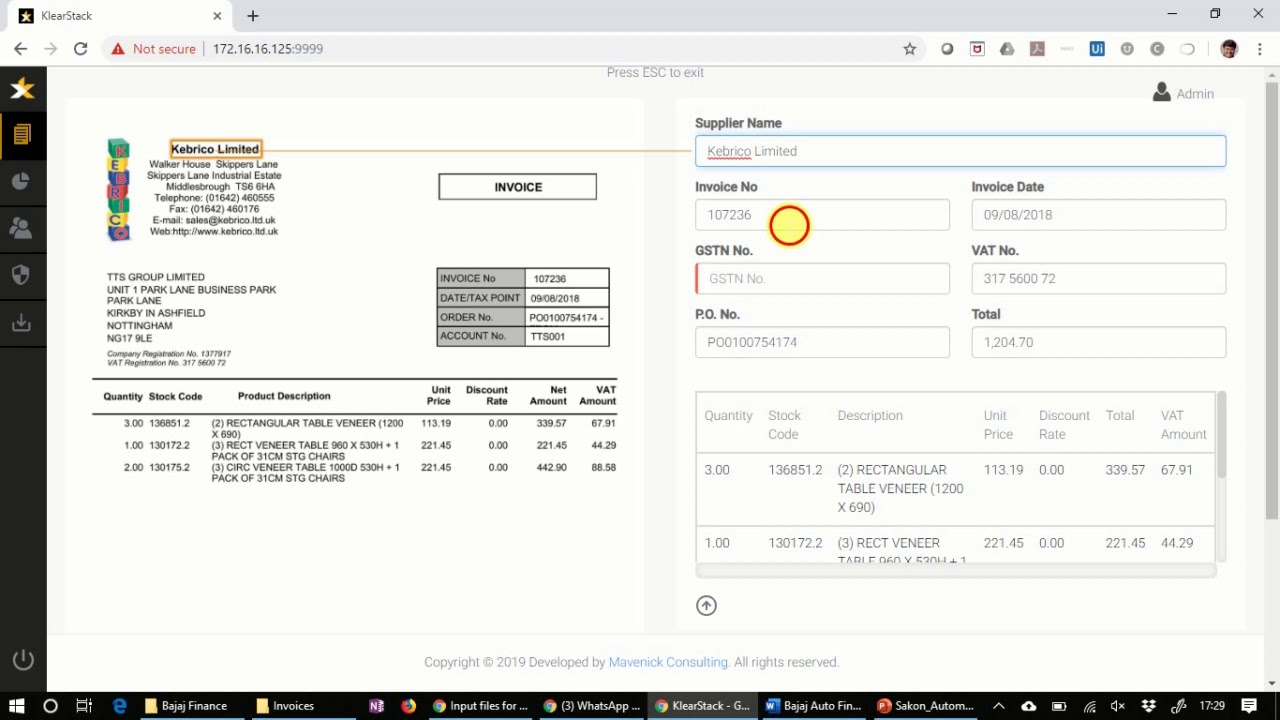Screen dimensions: 1280x720
Task: Open Edge browser from taskbar
Action: (119, 706)
